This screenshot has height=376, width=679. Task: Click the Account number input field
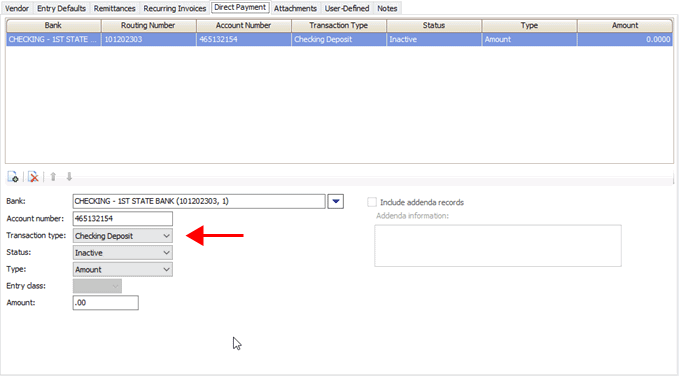123,219
